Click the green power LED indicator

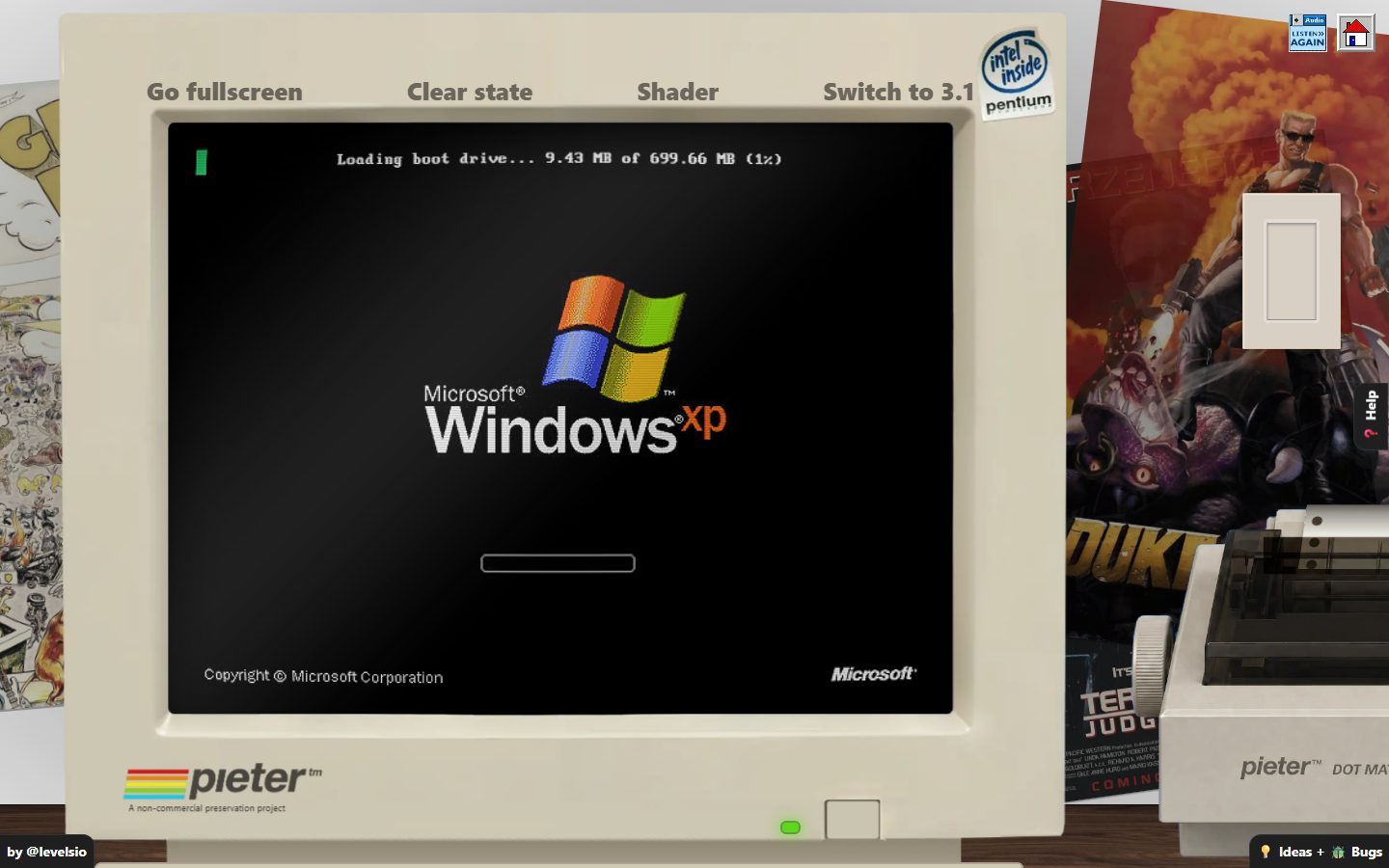click(790, 827)
